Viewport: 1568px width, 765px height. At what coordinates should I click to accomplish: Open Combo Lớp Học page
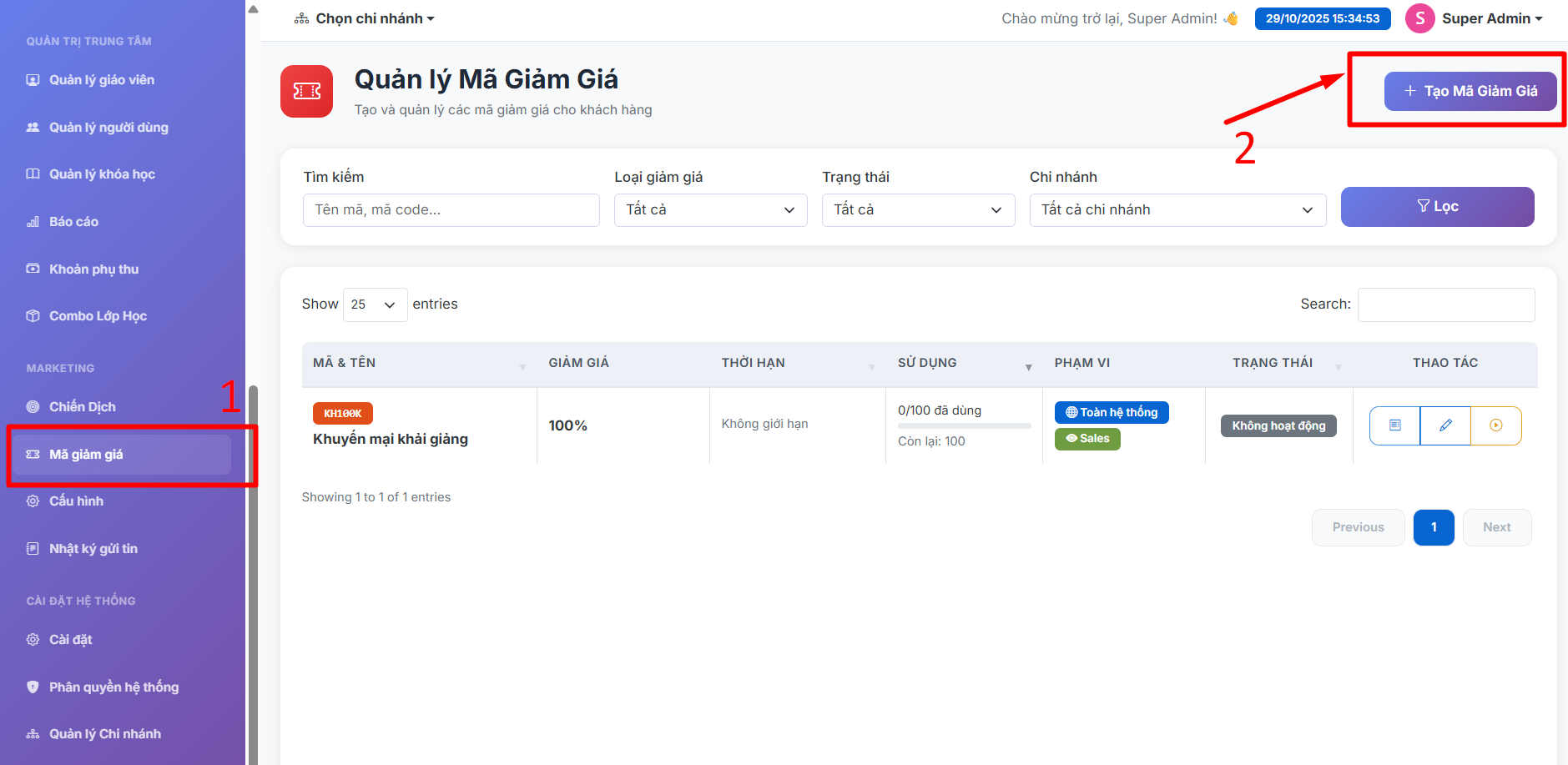click(98, 316)
